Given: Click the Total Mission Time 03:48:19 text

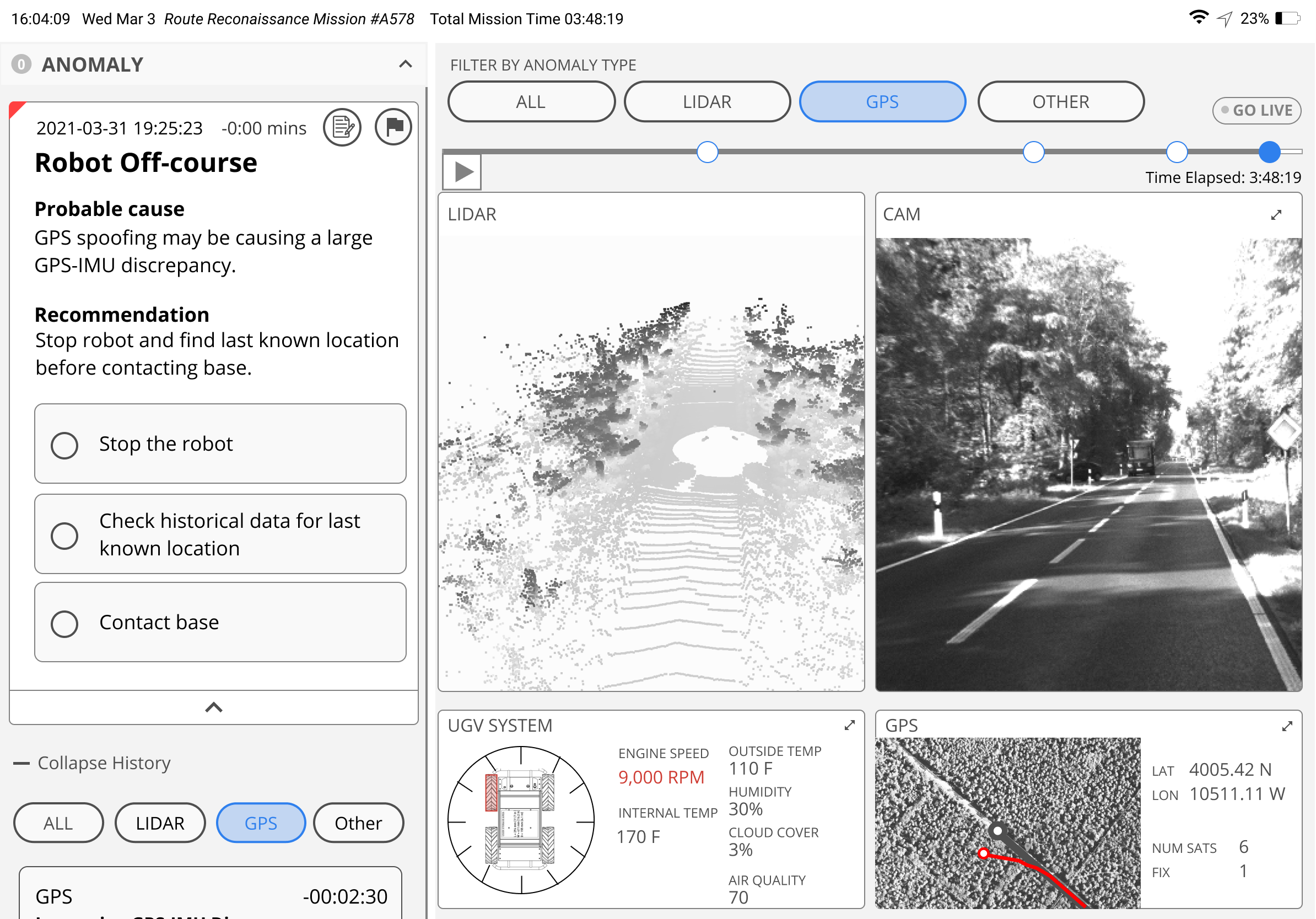Looking at the screenshot, I should [526, 19].
